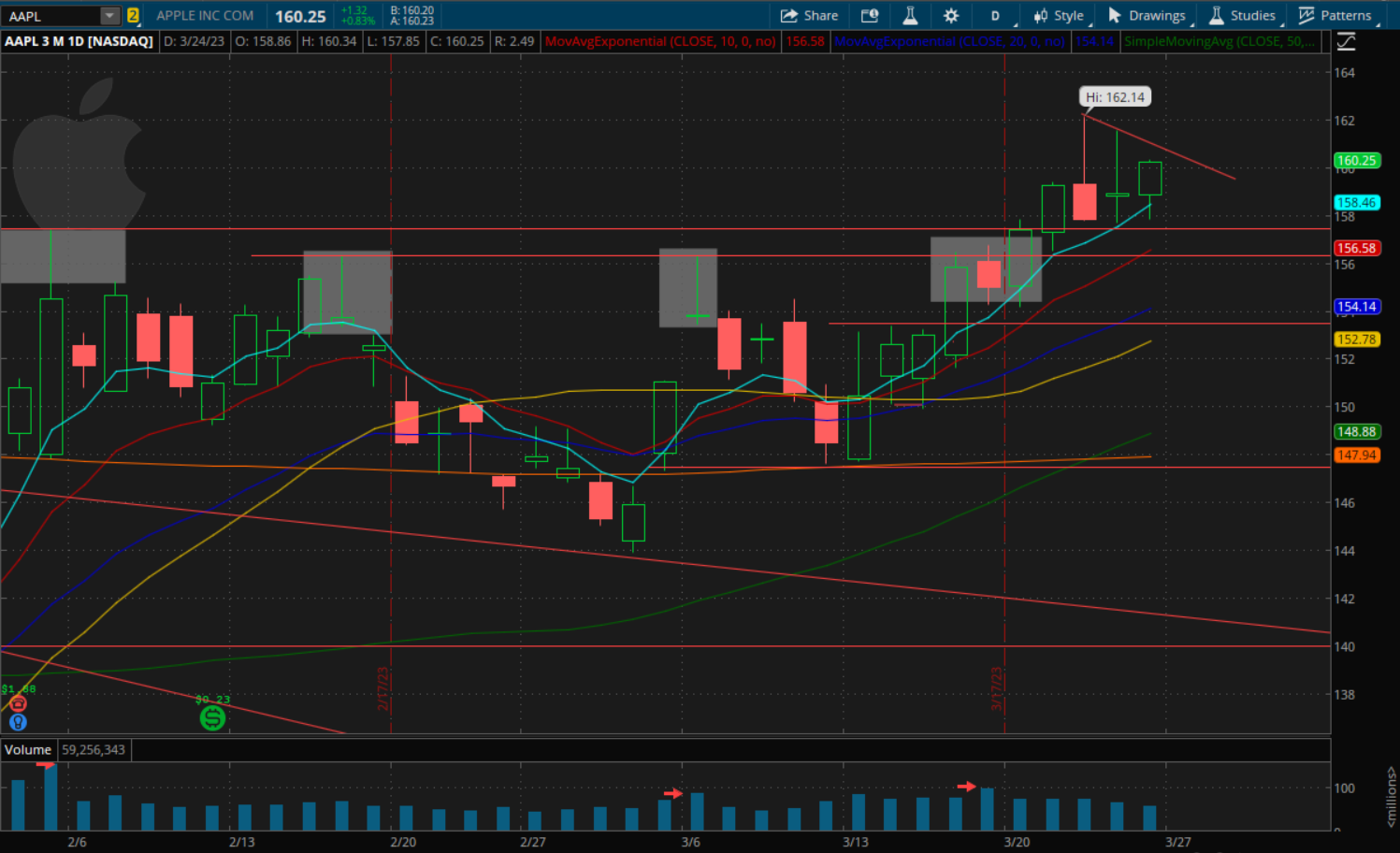Open the Patterns menu
Viewport: 1400px width, 853px height.
[x=1335, y=16]
